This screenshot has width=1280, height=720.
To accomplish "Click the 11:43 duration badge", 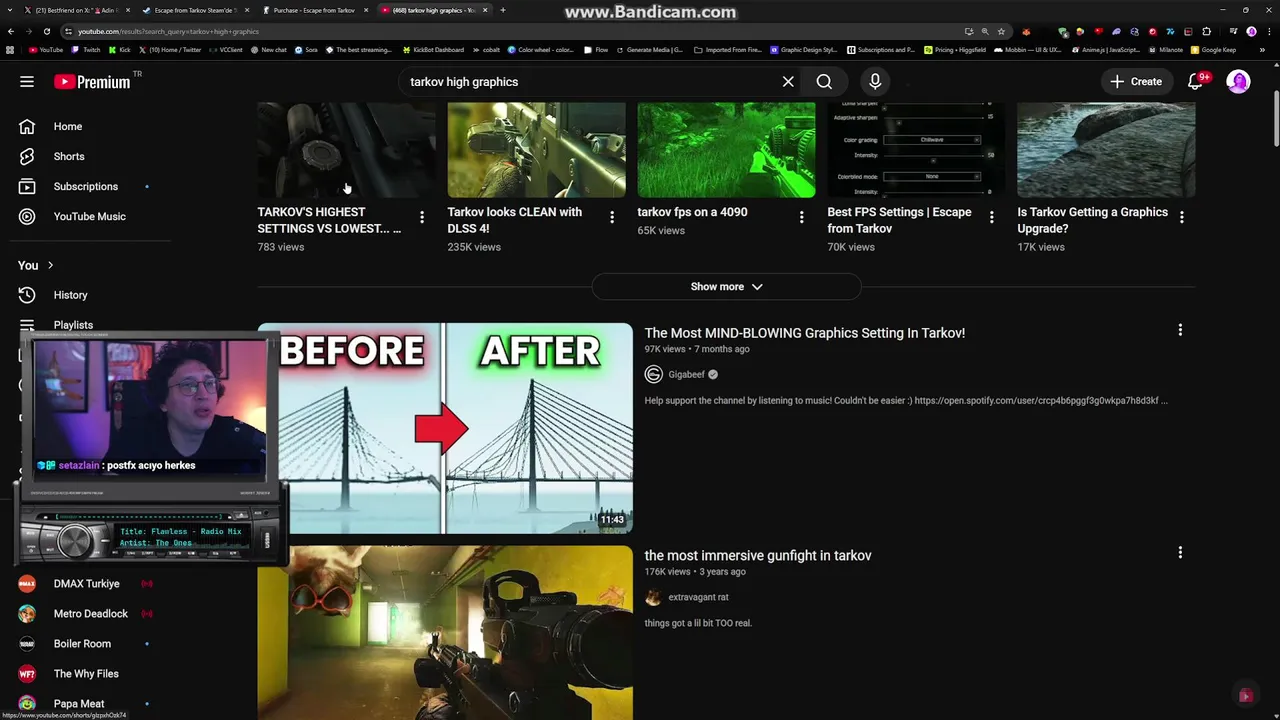I will (x=612, y=520).
